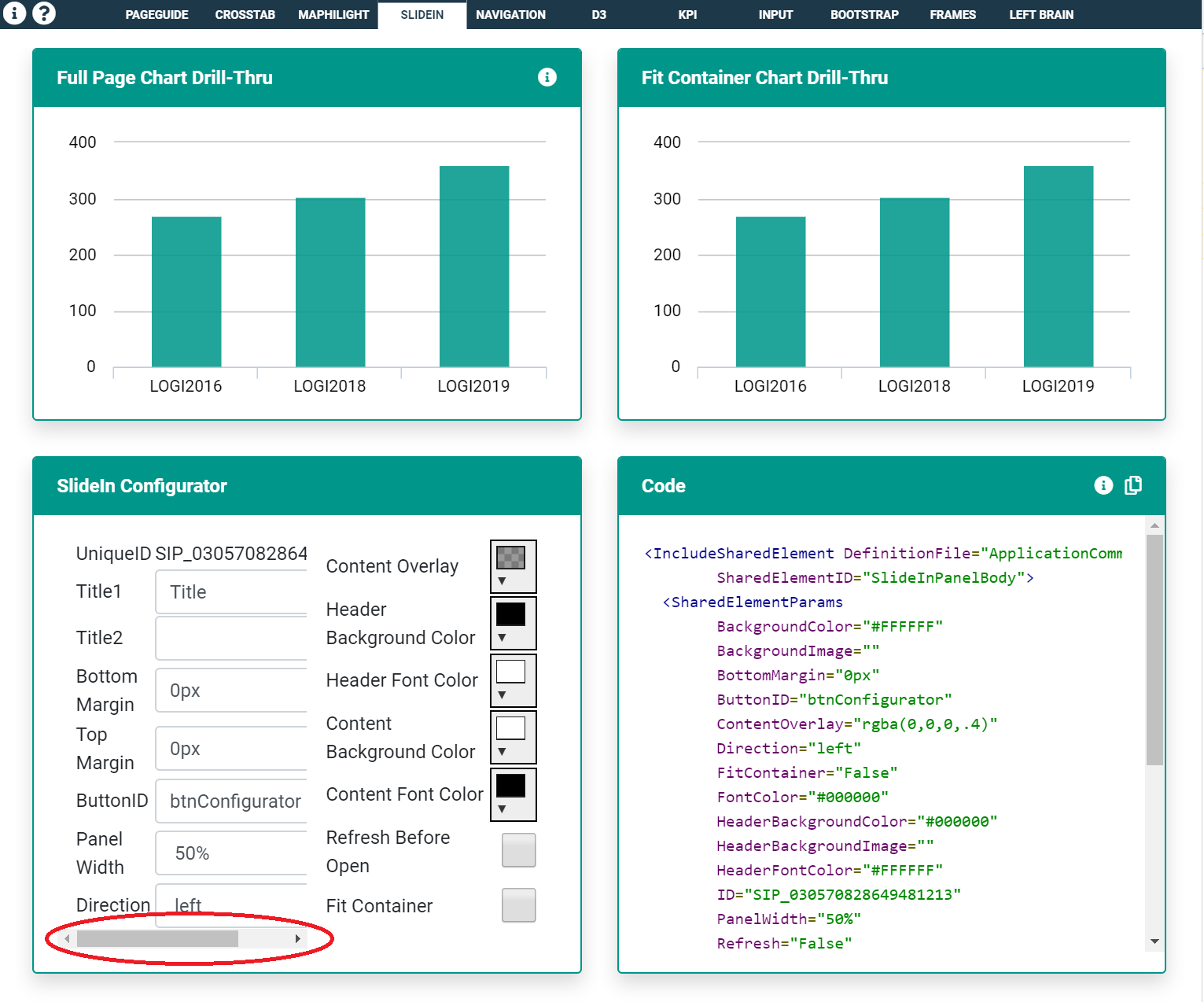
Task: Click the Code panel vertical scrollbar thumb
Action: [1154, 650]
